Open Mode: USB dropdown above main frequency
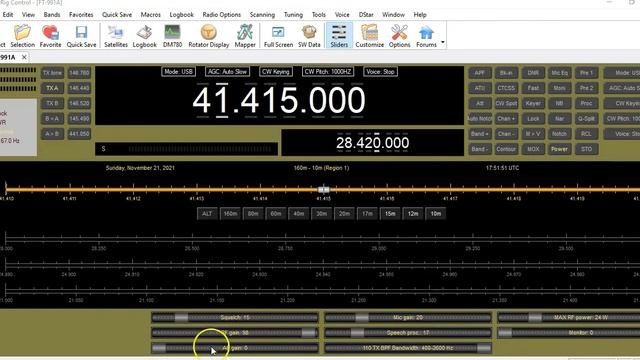The width and height of the screenshot is (640, 360). (x=178, y=72)
